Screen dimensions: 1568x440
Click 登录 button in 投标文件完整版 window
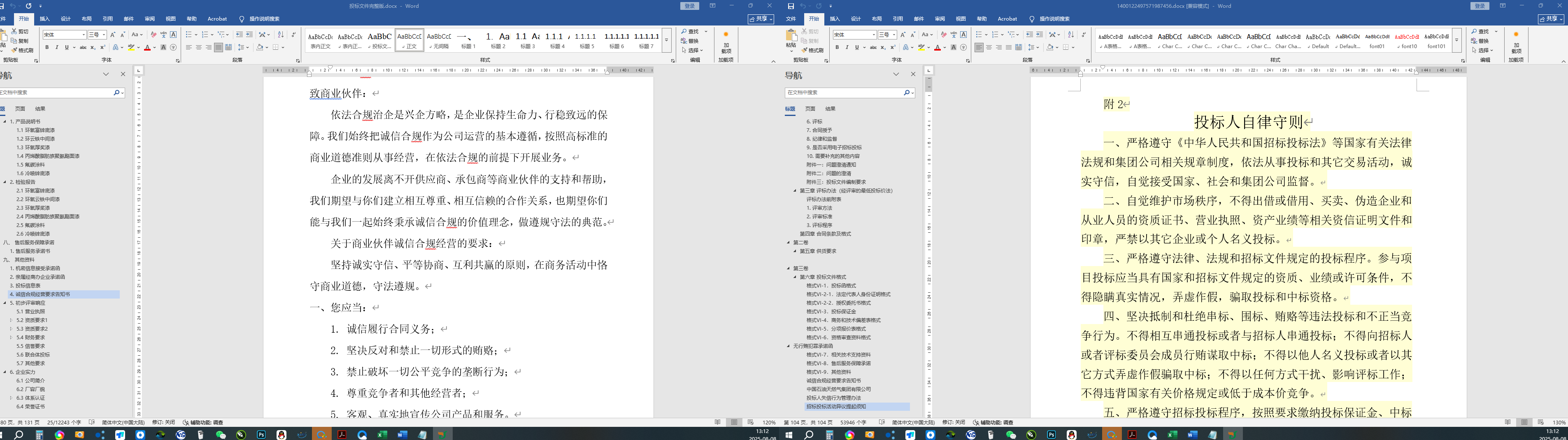(689, 6)
